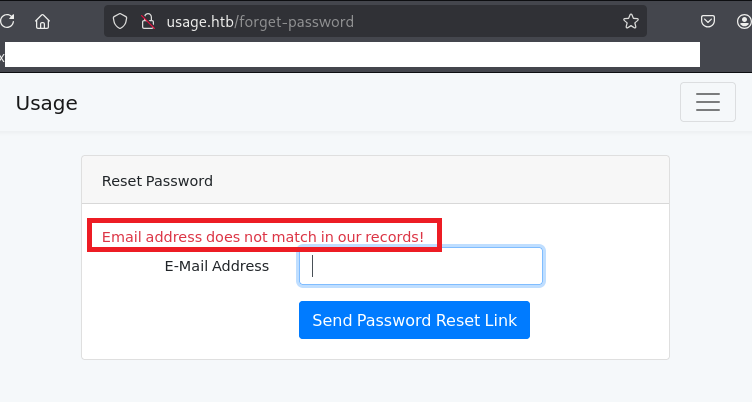Click the E-Mail Address label
Screen dimensions: 752x402
(x=216, y=266)
